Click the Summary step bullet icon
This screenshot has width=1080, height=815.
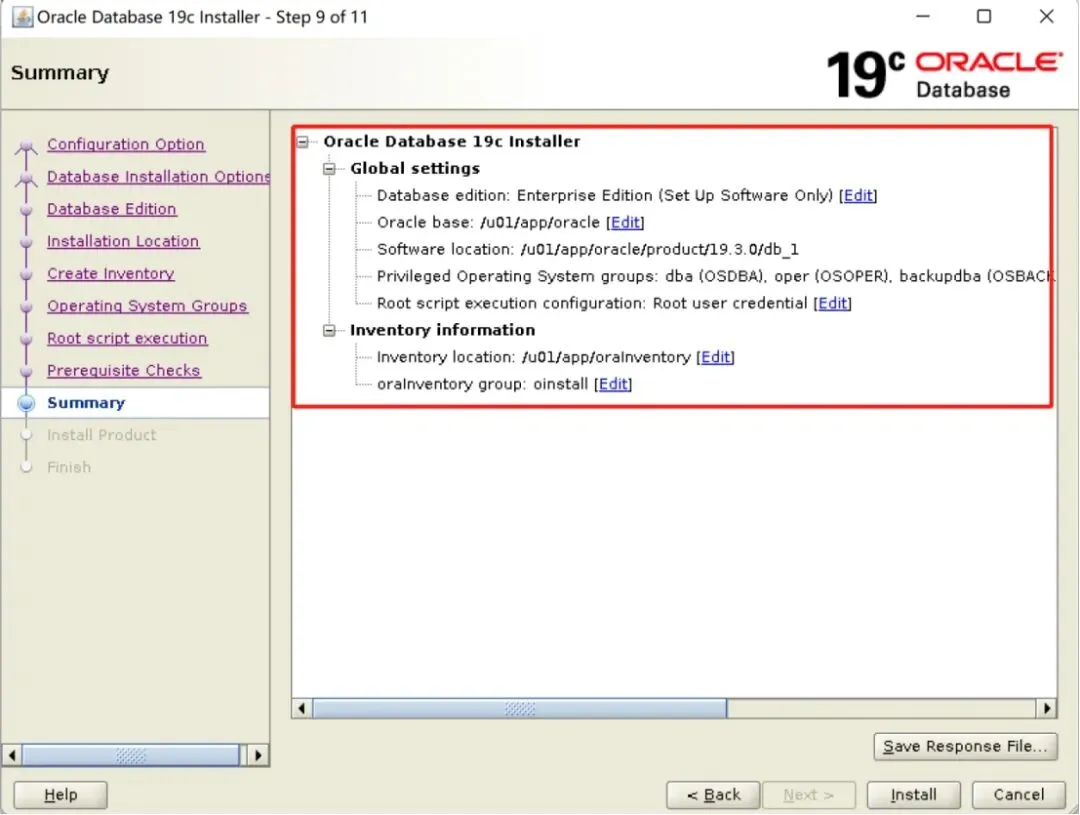coord(26,403)
